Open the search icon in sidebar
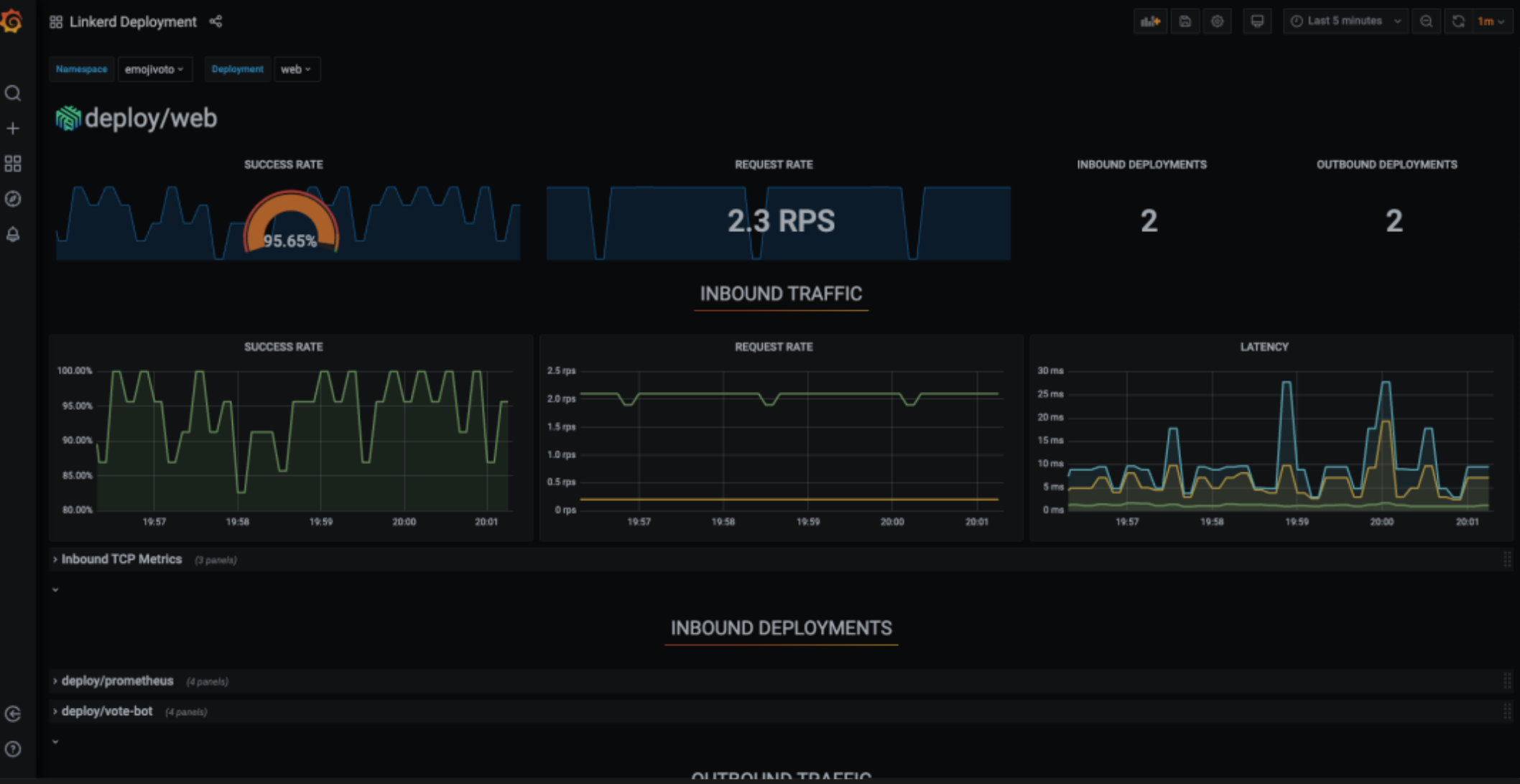Image resolution: width=1520 pixels, height=784 pixels. point(13,93)
